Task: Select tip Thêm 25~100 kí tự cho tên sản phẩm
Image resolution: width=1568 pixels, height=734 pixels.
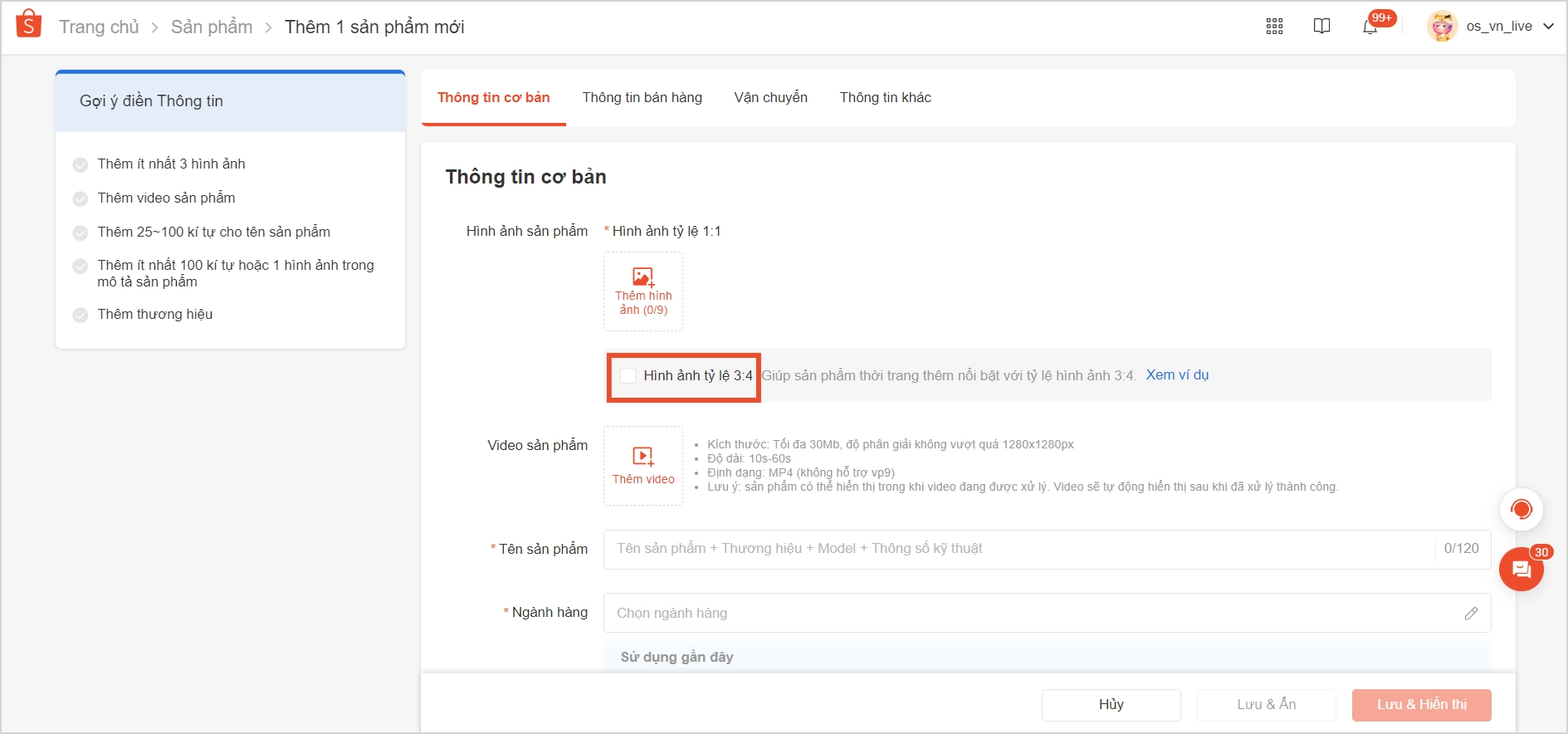Action: pos(213,232)
